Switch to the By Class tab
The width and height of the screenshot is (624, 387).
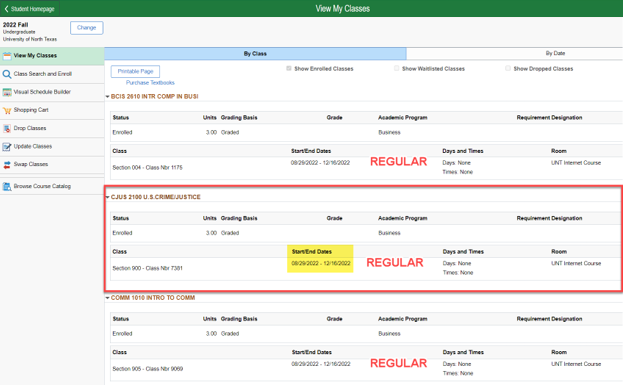pos(255,54)
